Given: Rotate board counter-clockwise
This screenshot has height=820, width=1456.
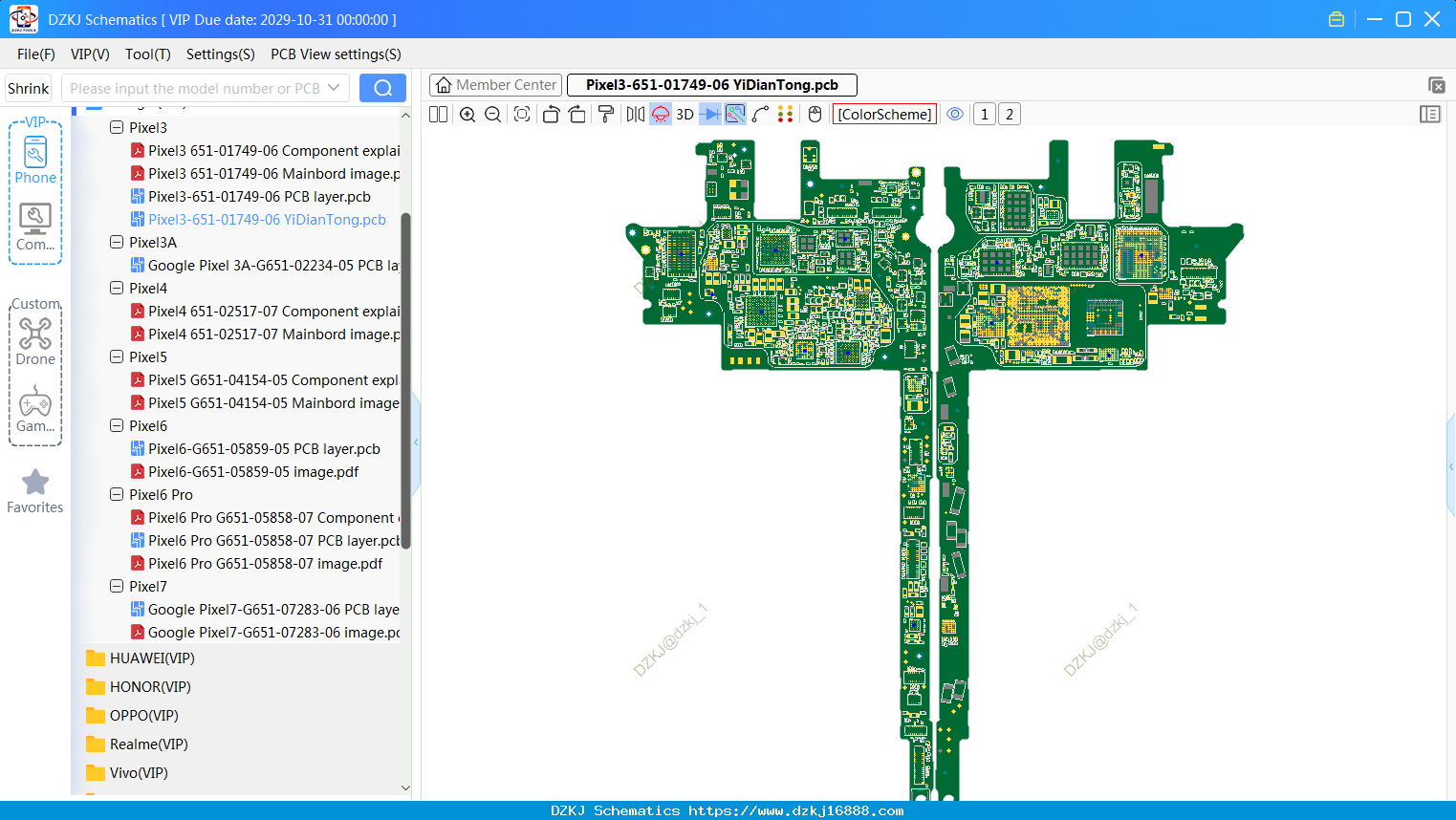Looking at the screenshot, I should (551, 115).
